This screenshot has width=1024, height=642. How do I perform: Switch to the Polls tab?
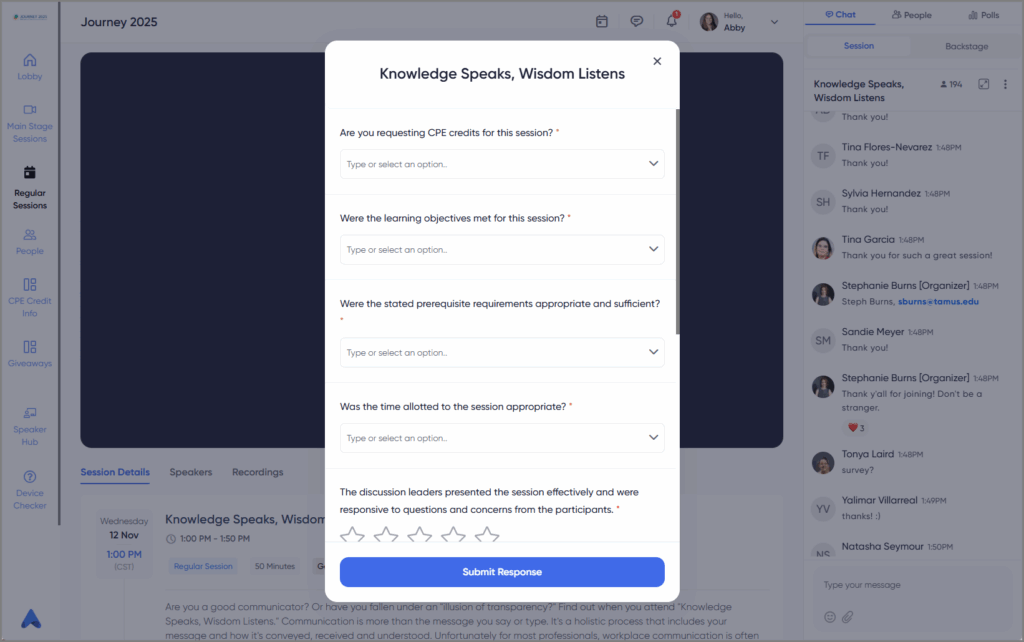click(x=984, y=15)
